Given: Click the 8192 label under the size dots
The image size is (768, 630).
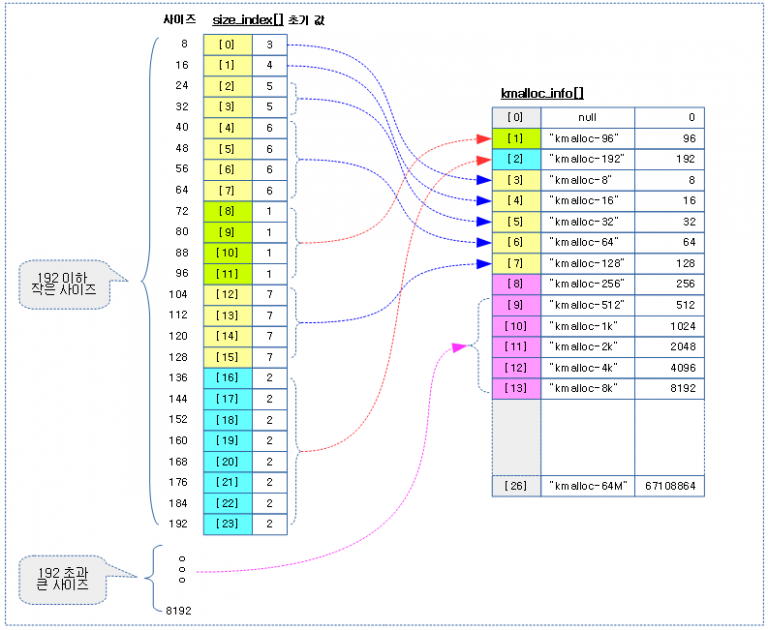Looking at the screenshot, I should click(x=178, y=610).
